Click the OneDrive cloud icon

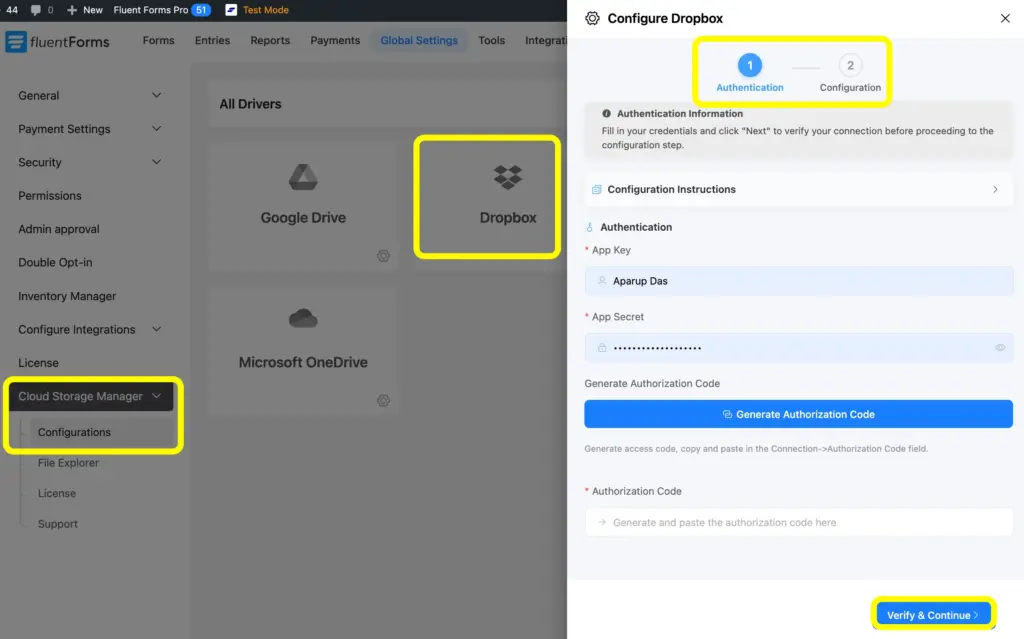pyautogui.click(x=303, y=318)
